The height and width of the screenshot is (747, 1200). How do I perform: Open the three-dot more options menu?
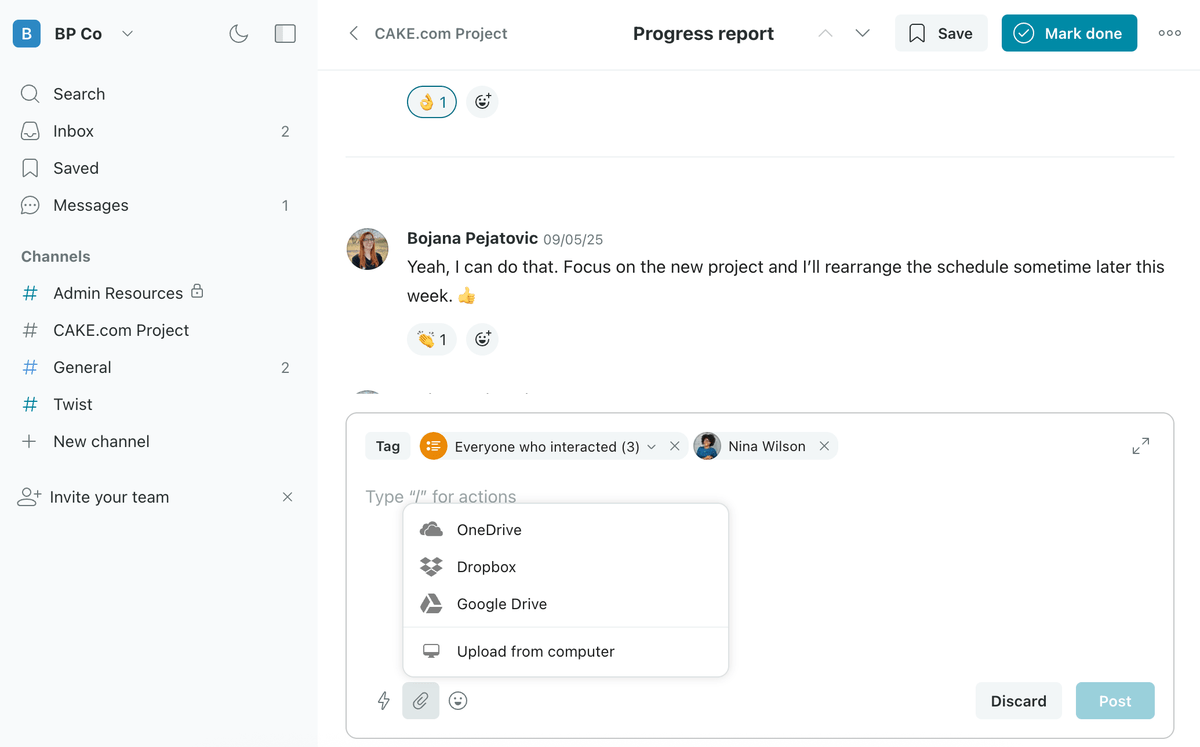click(x=1169, y=33)
